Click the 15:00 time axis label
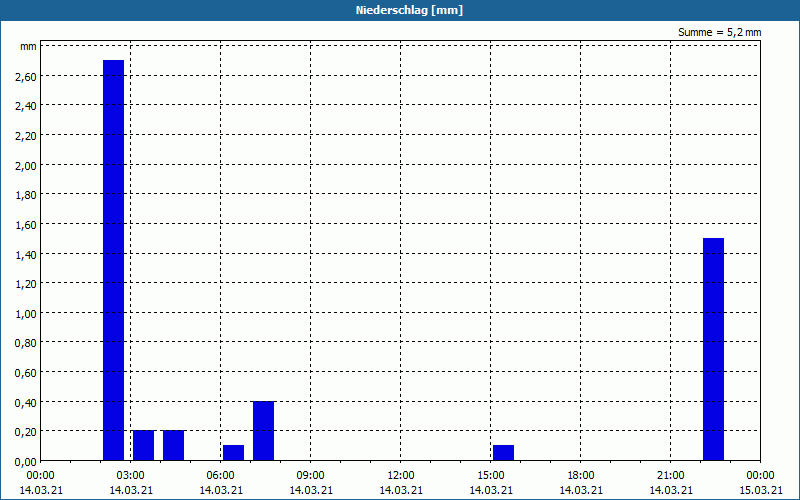This screenshot has height=500, width=800. [491, 476]
